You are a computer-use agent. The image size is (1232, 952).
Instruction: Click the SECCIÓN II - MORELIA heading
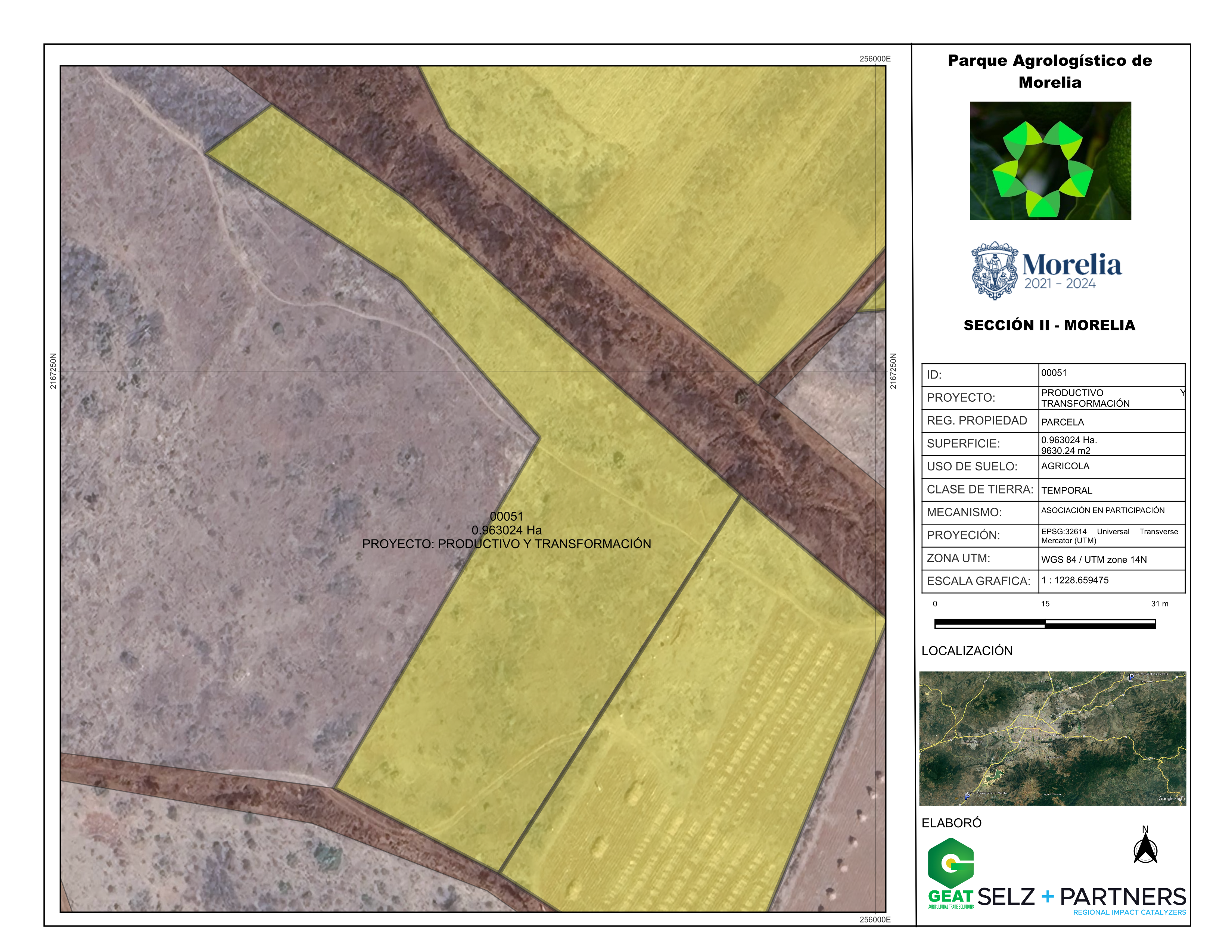pyautogui.click(x=1049, y=326)
